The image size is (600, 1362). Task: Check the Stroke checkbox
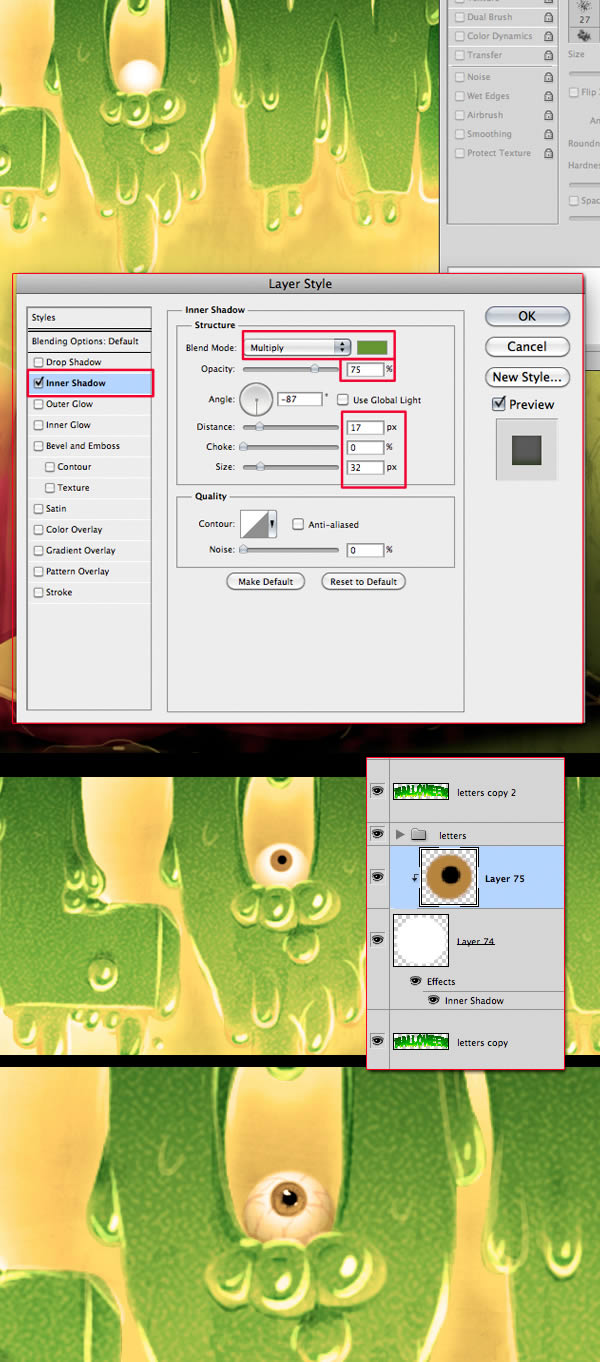[x=39, y=593]
